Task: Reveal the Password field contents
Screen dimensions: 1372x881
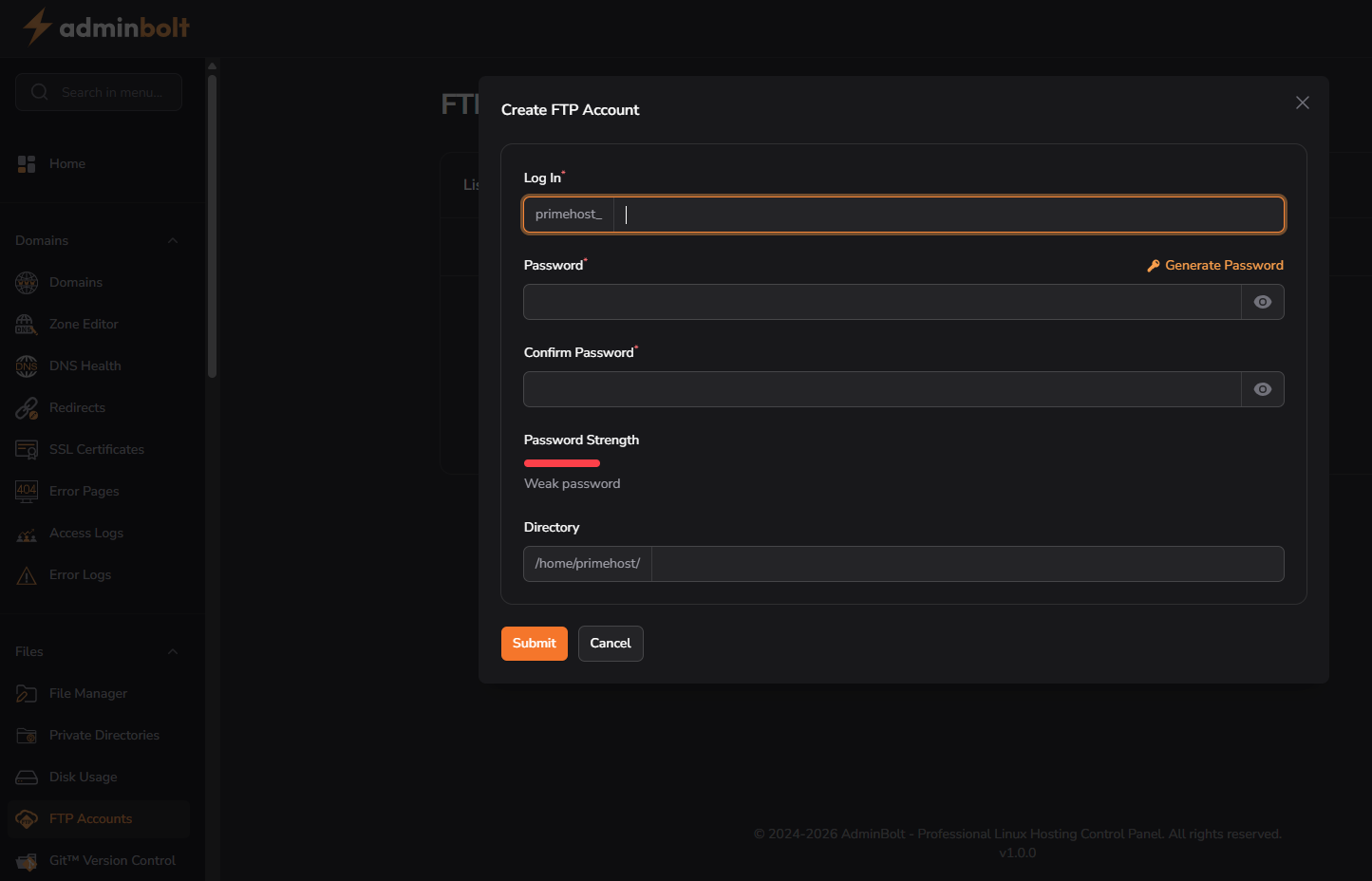Action: [x=1262, y=301]
